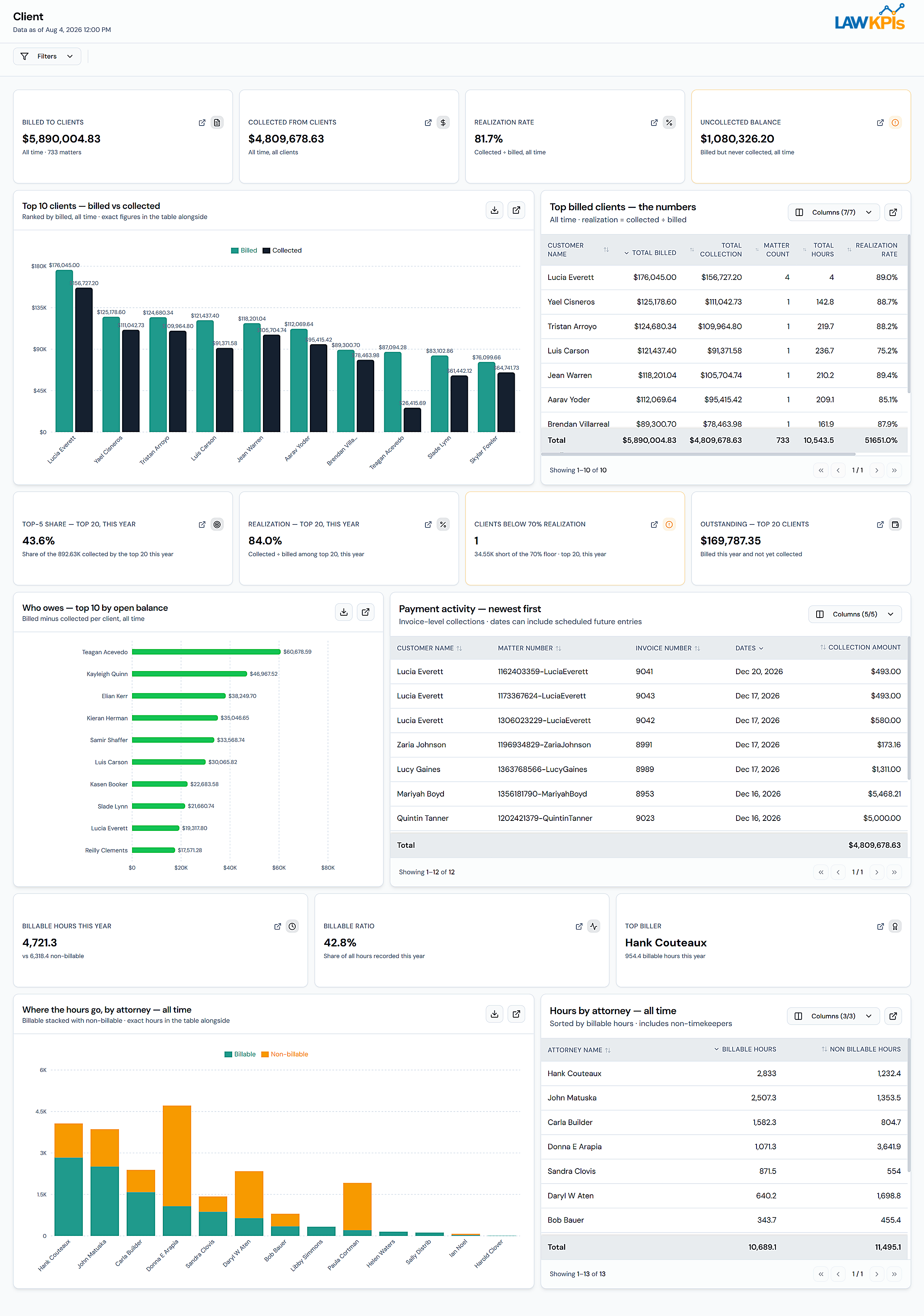
Task: Expand the Who owes chart
Action: click(366, 612)
